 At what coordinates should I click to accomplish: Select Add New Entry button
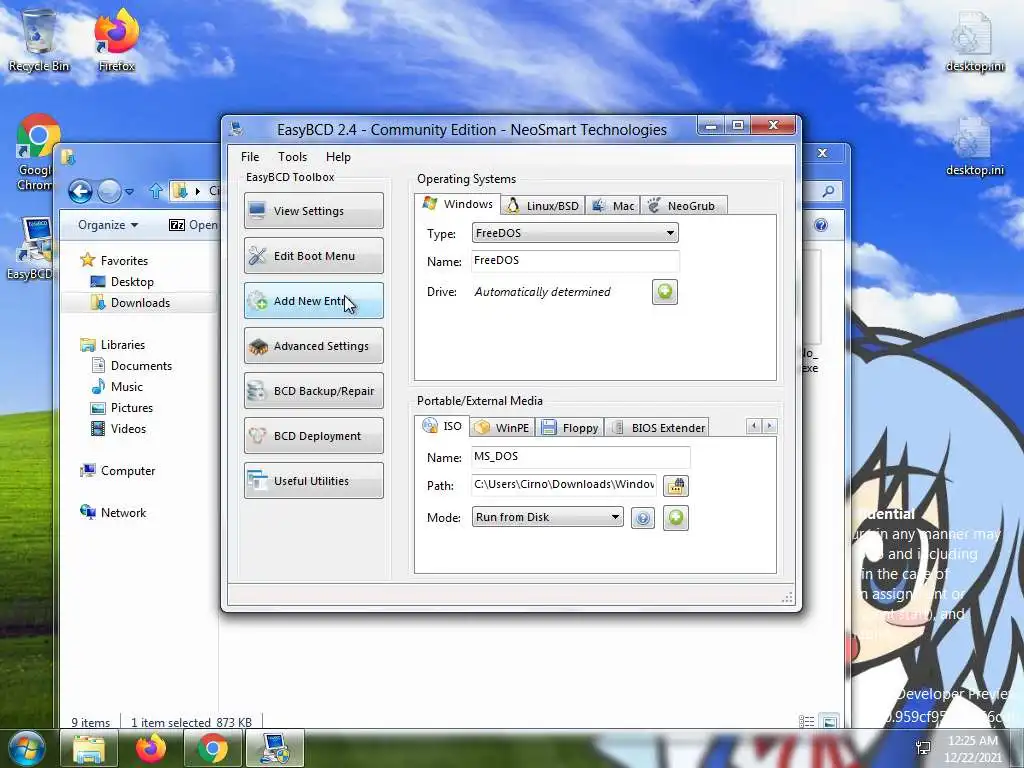tap(313, 301)
